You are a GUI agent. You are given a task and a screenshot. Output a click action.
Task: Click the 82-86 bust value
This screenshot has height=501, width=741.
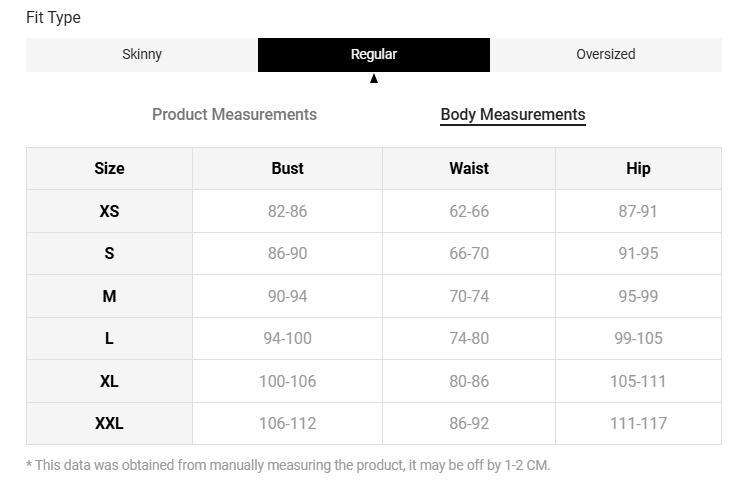[x=287, y=212]
